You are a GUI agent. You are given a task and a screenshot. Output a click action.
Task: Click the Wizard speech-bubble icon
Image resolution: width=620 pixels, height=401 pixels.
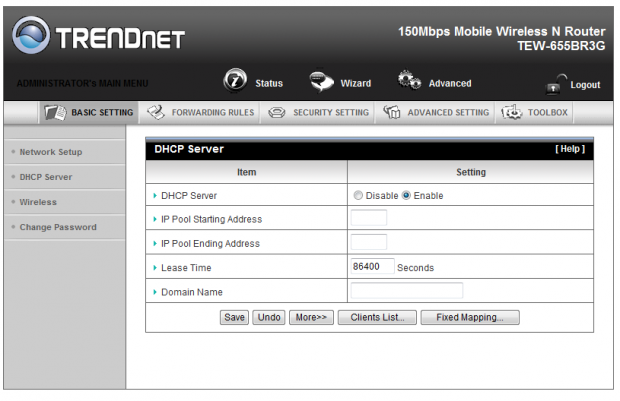[321, 81]
